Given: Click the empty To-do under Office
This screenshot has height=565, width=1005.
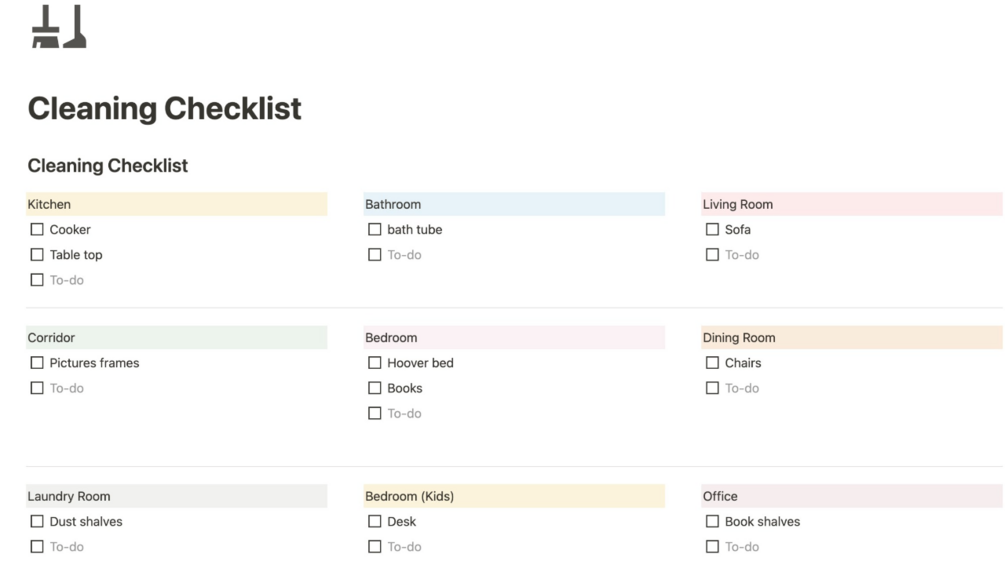Looking at the screenshot, I should click(742, 547).
